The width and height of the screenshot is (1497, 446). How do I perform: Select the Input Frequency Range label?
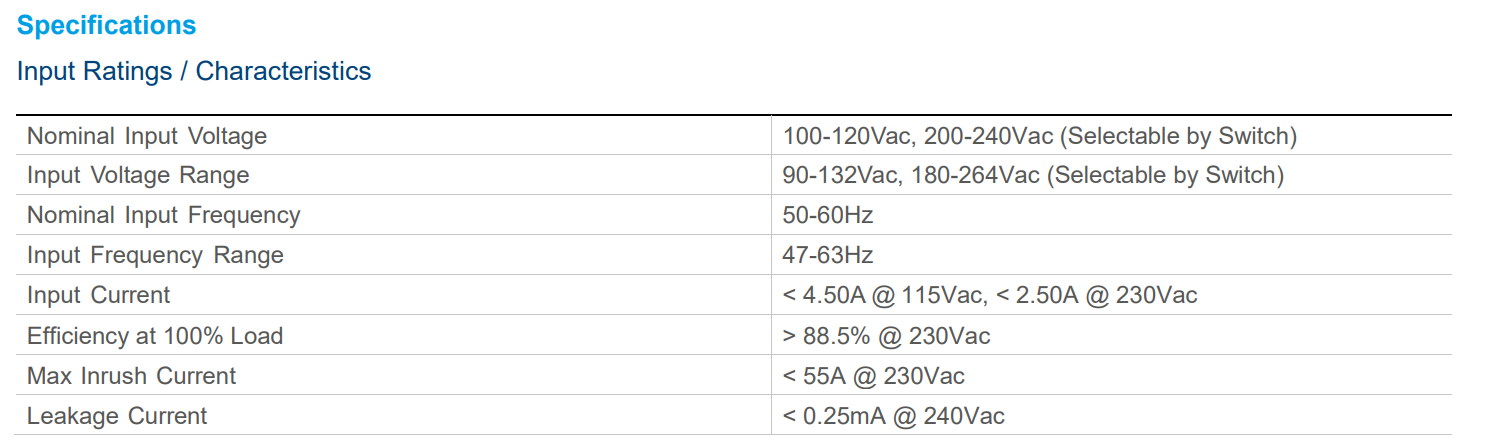coord(155,256)
